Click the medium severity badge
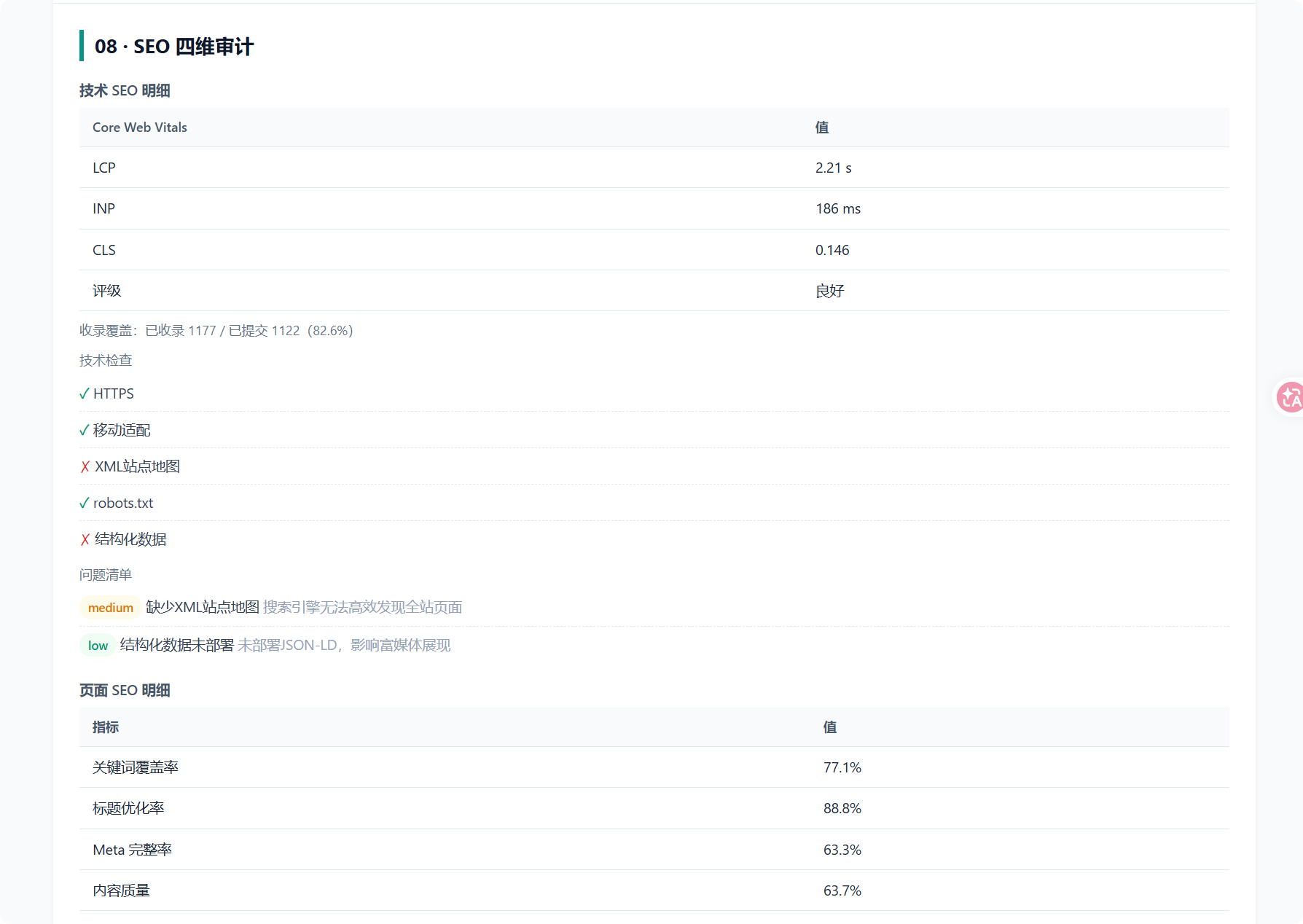Screen dimensions: 1303x924 [111, 608]
